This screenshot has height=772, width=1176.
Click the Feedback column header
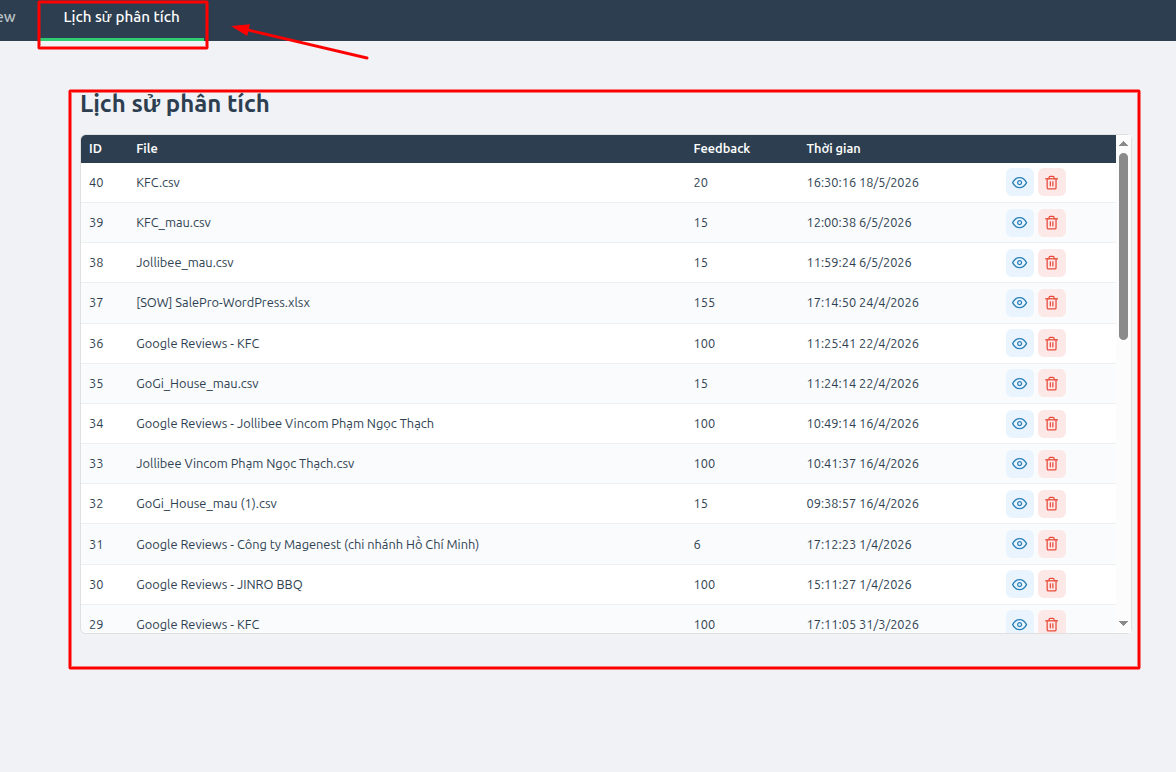(x=722, y=149)
